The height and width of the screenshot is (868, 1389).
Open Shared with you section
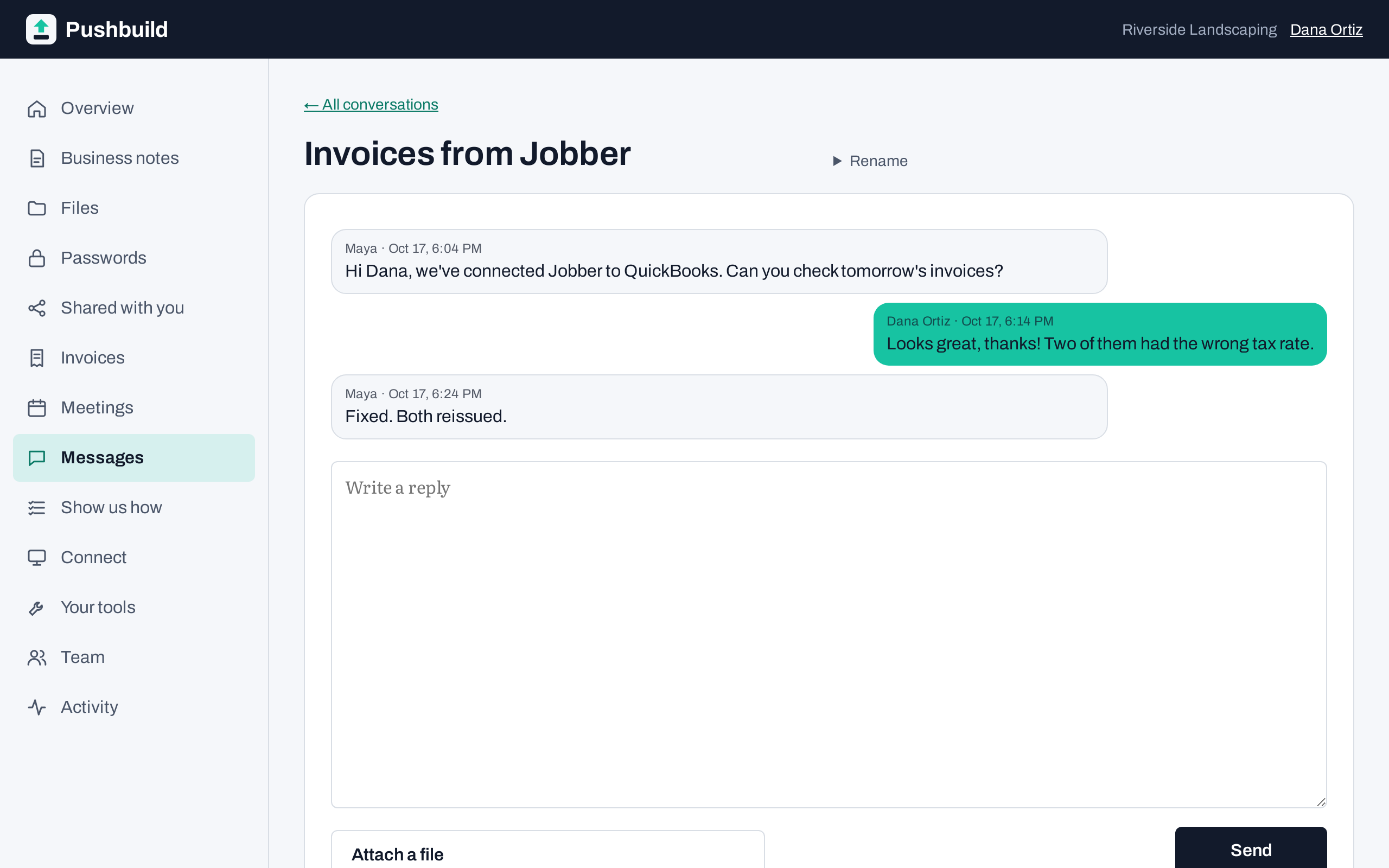(x=133, y=308)
